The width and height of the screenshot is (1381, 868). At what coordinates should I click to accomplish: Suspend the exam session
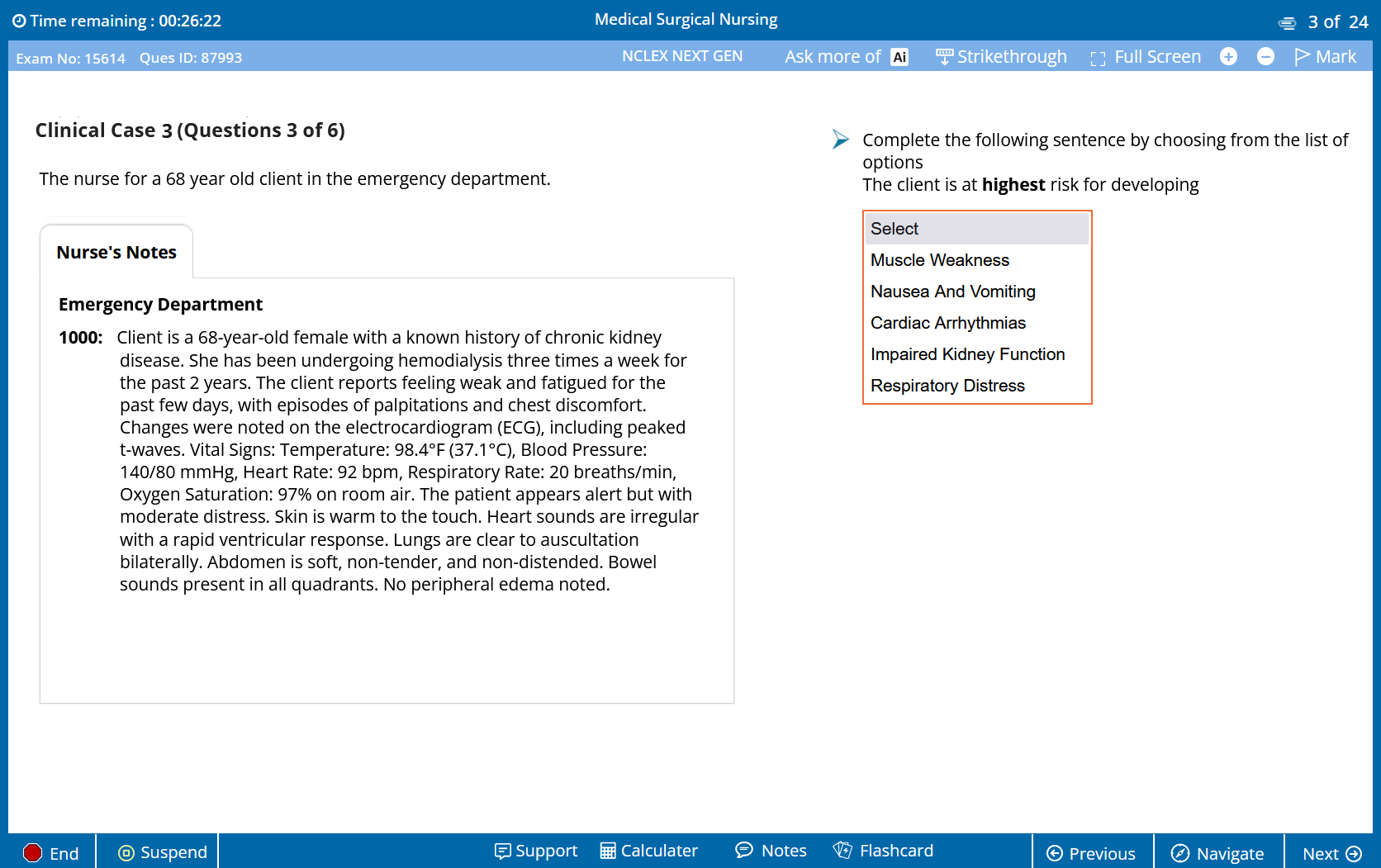tap(163, 852)
